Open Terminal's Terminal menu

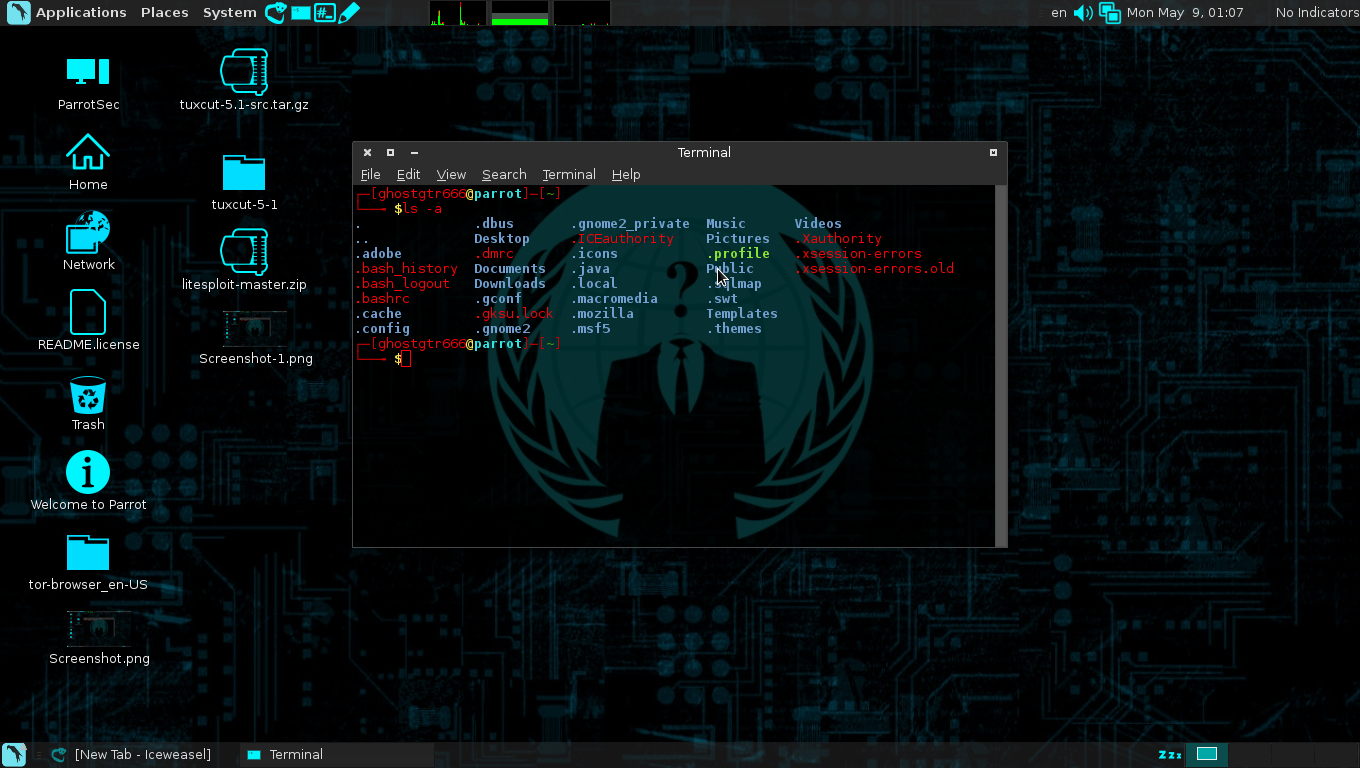point(569,174)
